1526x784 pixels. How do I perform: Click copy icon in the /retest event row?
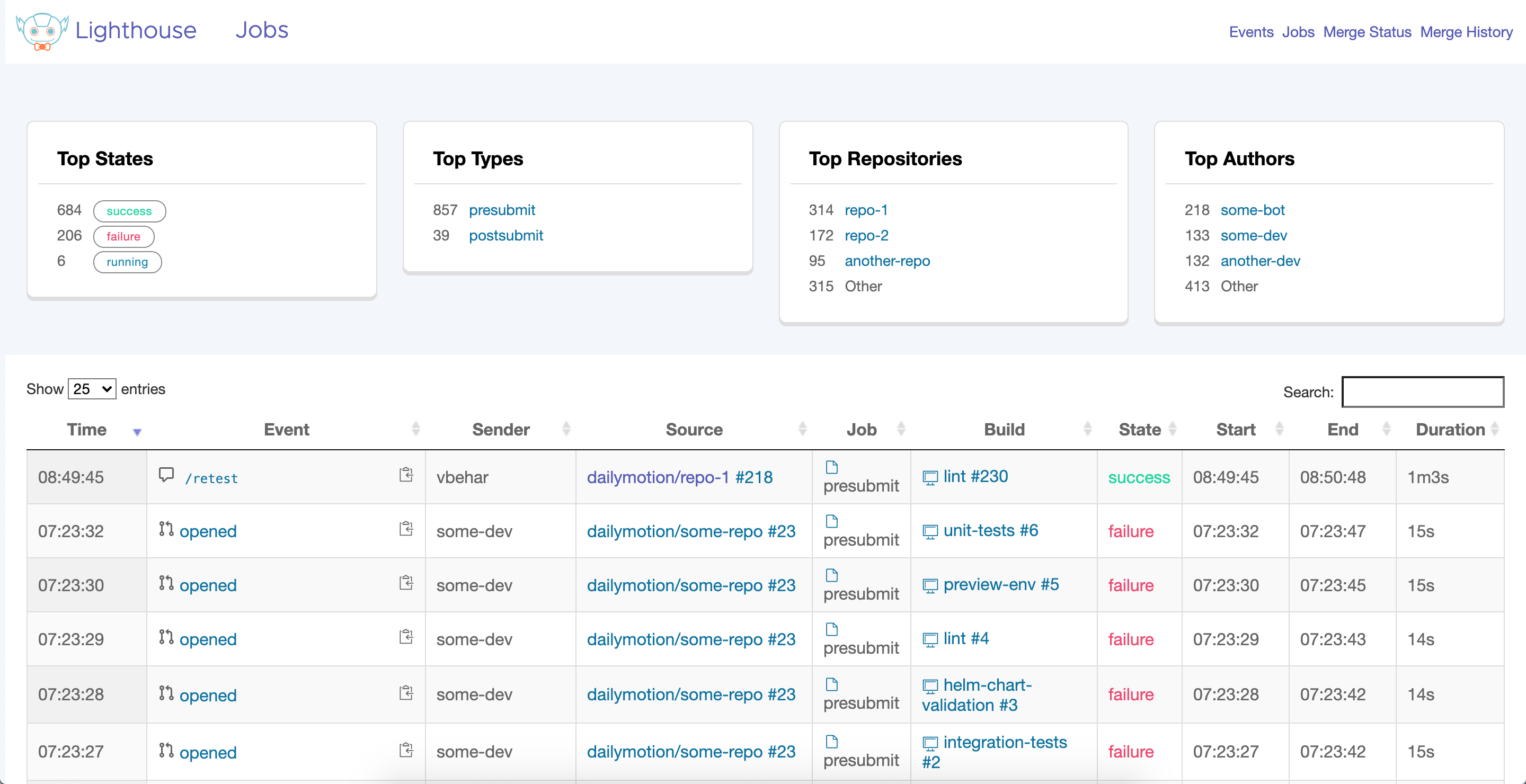pos(406,474)
